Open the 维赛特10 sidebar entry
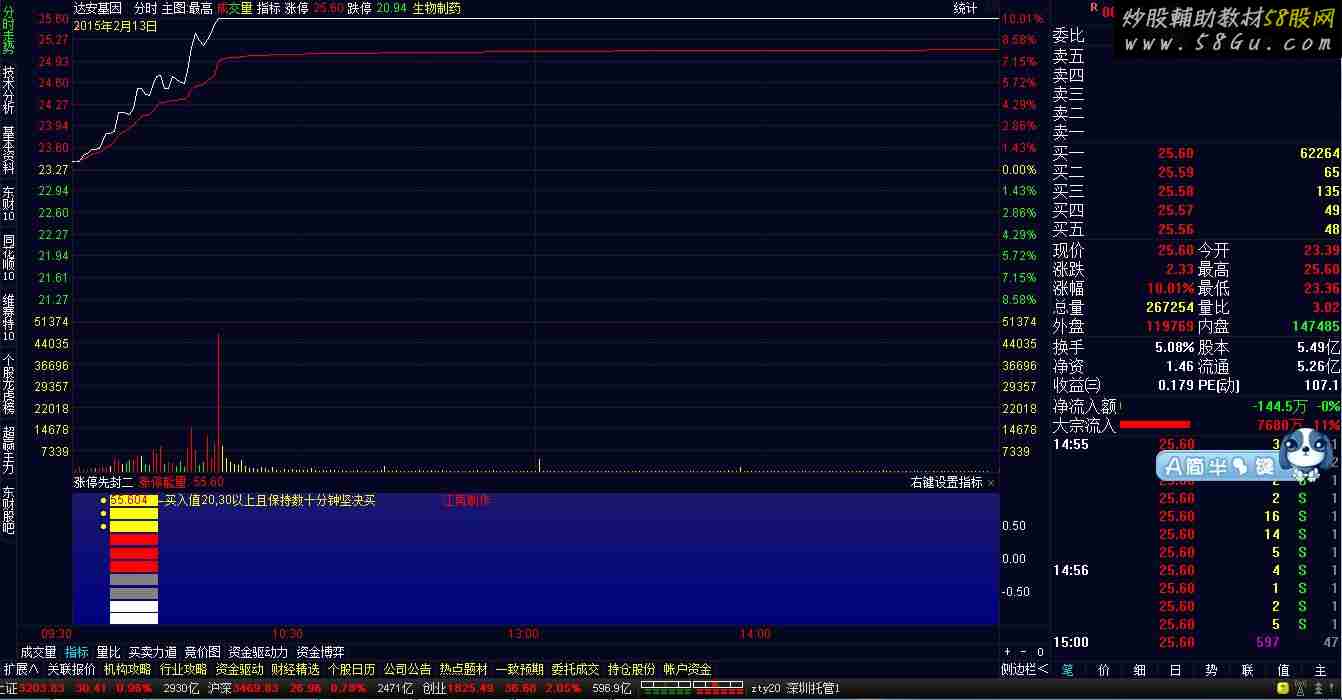The height and width of the screenshot is (700, 1342). point(8,318)
